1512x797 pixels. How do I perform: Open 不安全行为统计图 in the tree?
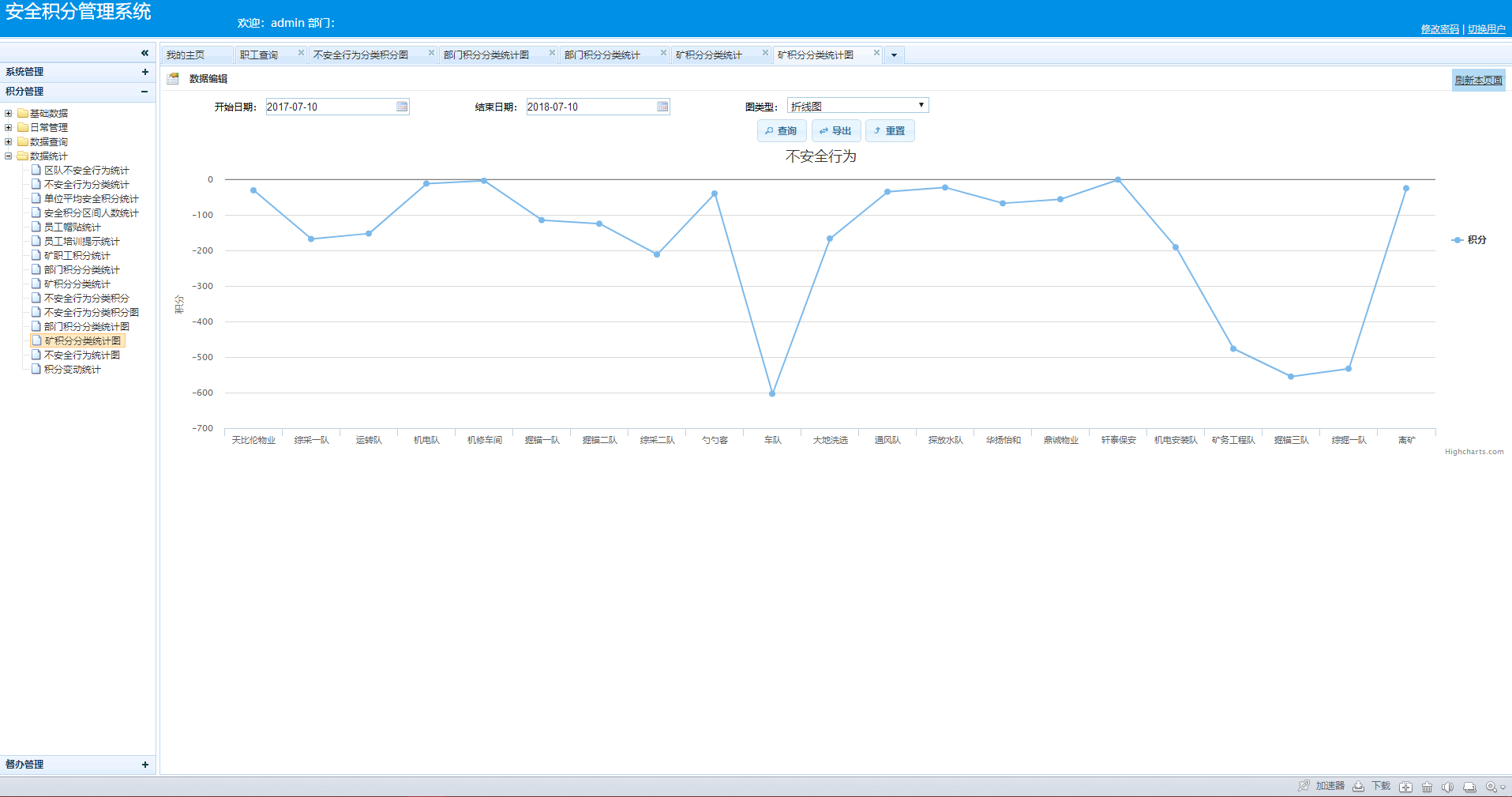pyautogui.click(x=82, y=355)
